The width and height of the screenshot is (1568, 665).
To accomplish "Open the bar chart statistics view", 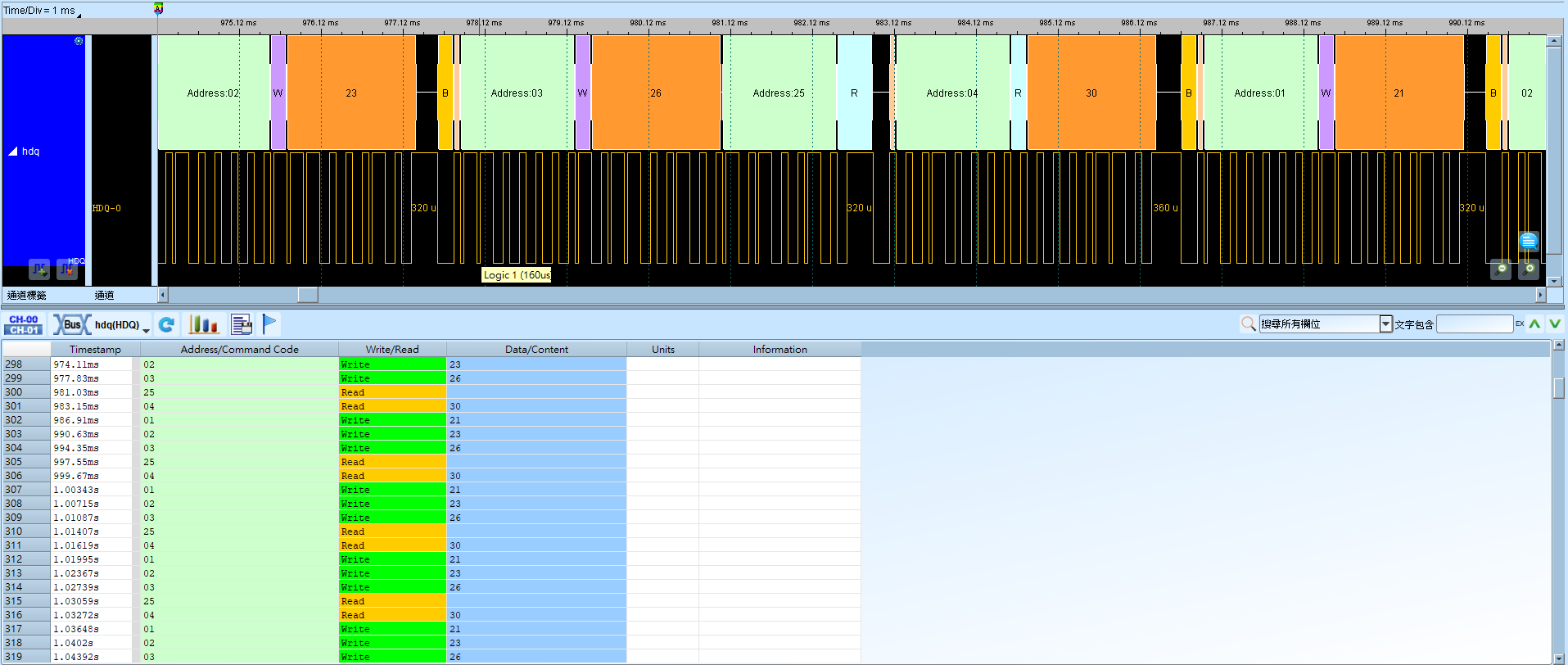I will [204, 325].
